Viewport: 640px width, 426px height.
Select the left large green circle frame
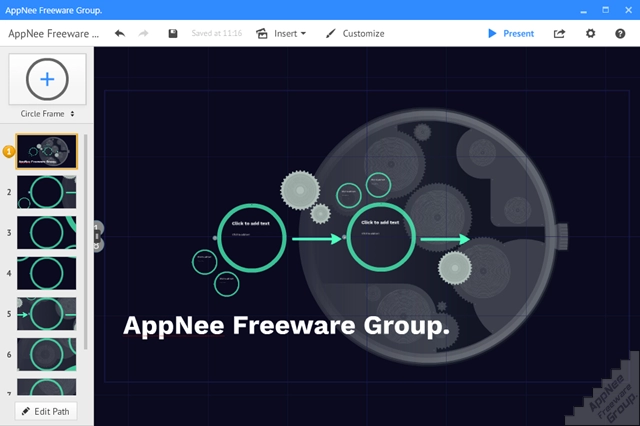pos(251,237)
